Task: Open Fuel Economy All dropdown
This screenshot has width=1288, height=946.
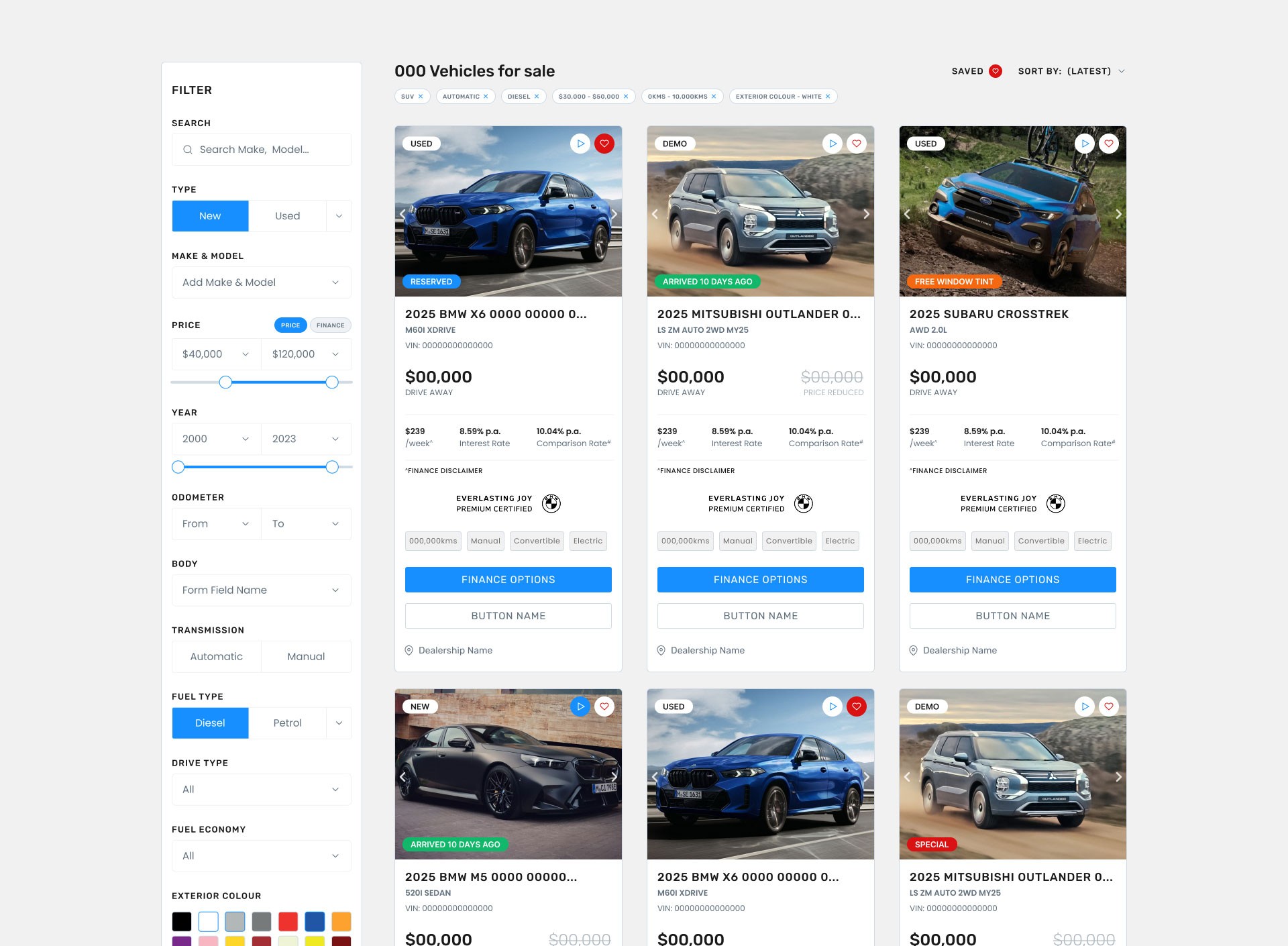Action: click(x=262, y=856)
